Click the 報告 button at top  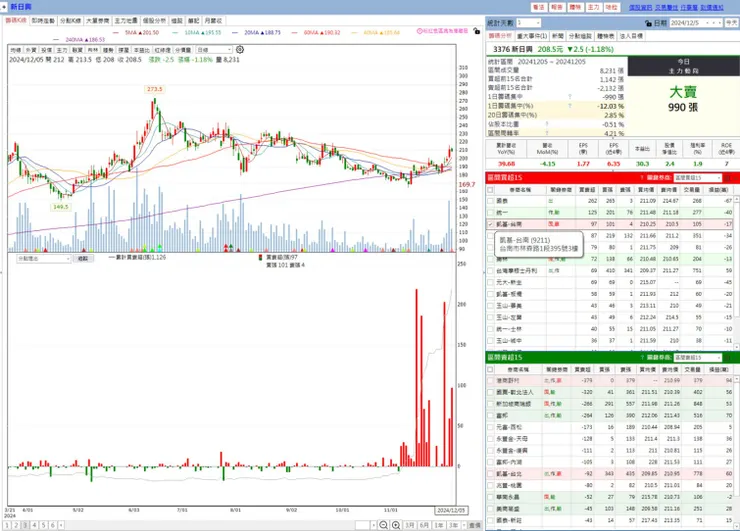click(x=557, y=7)
